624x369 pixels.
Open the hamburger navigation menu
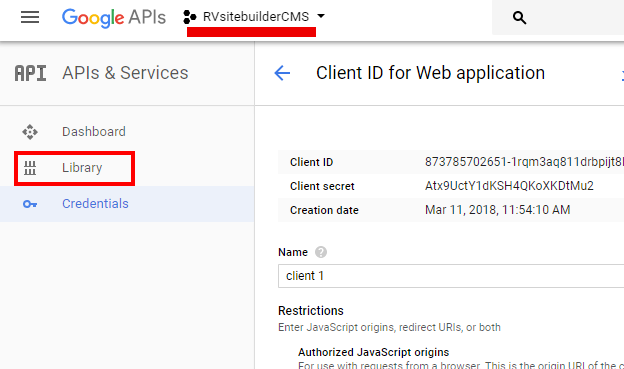pyautogui.click(x=30, y=17)
